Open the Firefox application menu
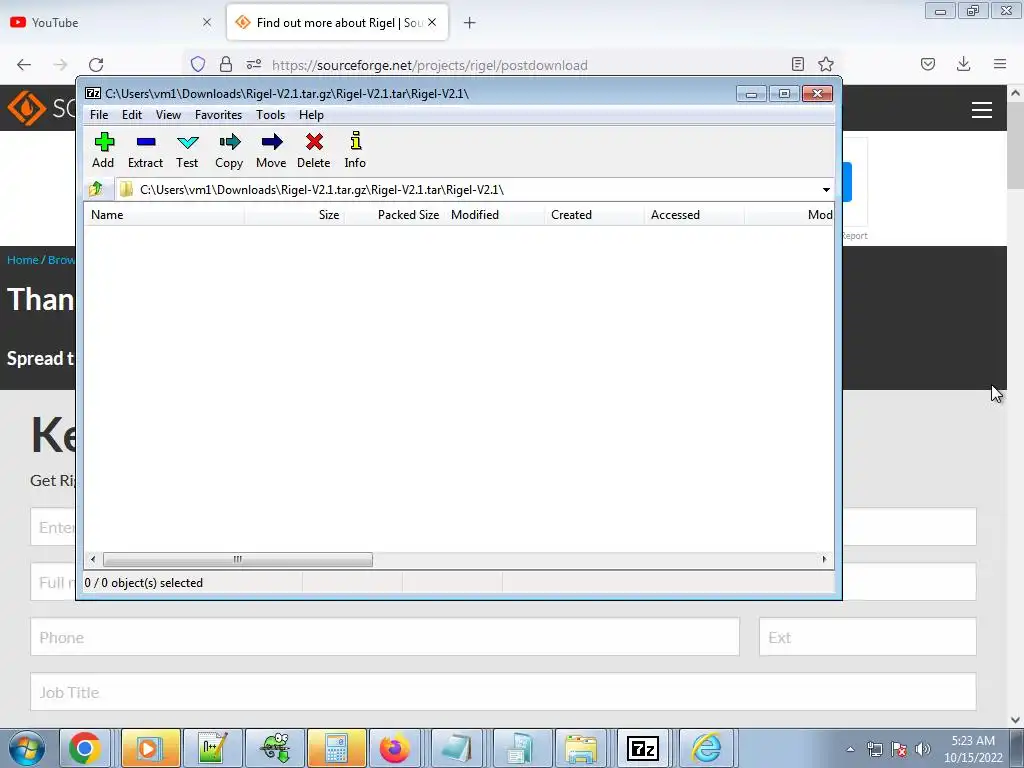The height and width of the screenshot is (768, 1024). click(1000, 64)
